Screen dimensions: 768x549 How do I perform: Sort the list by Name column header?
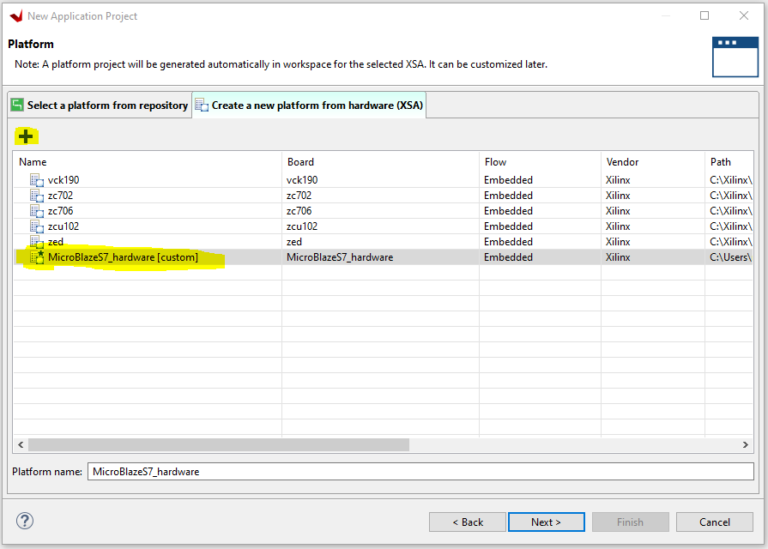147,162
